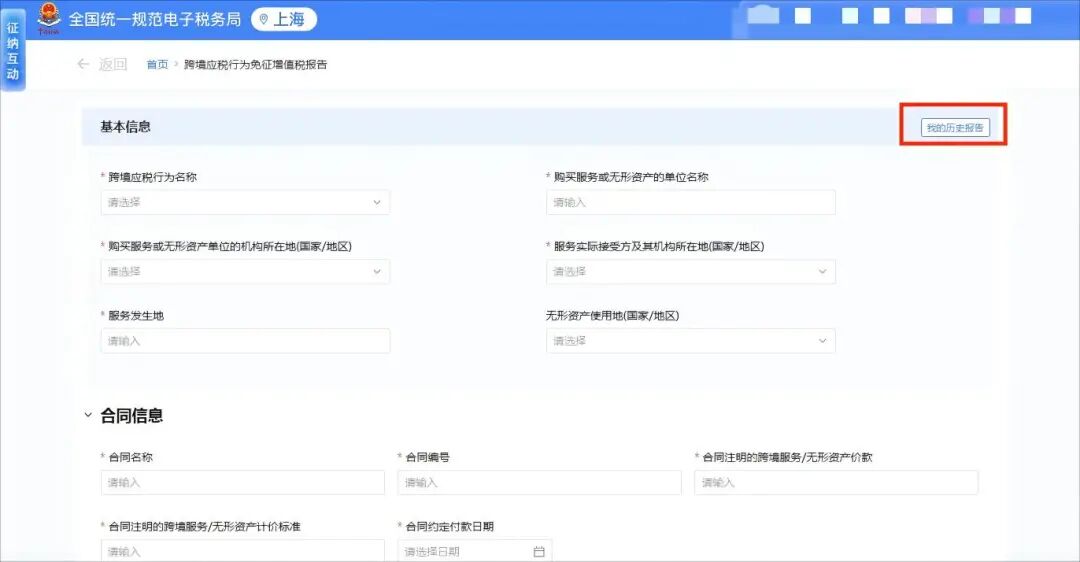The height and width of the screenshot is (562, 1080).
Task: Click the tax bureau emblem logo
Action: [x=49, y=18]
